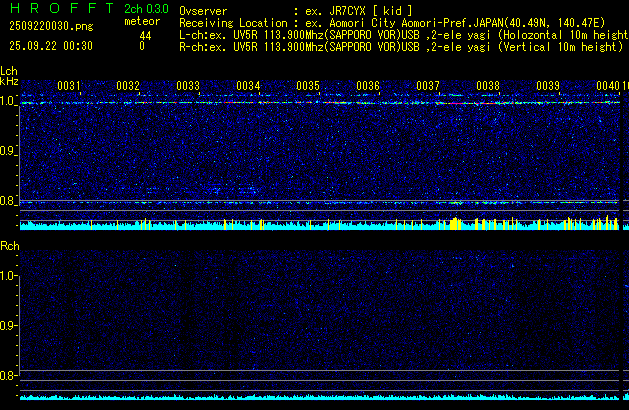Click the large yellow spike in Lch intensity bar
Image resolution: width=629 pixels, height=410 pixels.
pyautogui.click(x=456, y=223)
